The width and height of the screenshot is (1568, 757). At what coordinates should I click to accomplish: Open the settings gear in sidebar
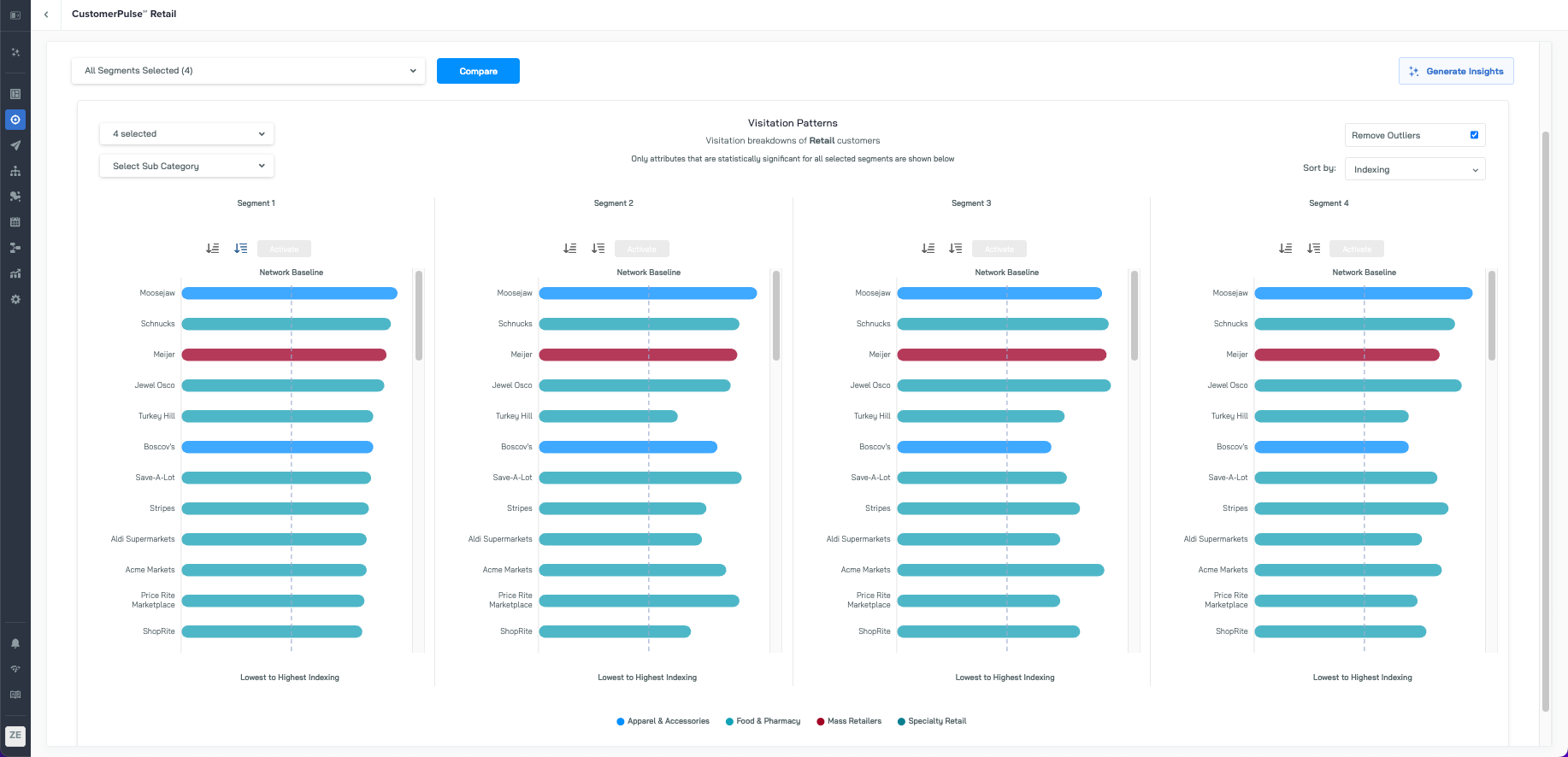coord(15,300)
